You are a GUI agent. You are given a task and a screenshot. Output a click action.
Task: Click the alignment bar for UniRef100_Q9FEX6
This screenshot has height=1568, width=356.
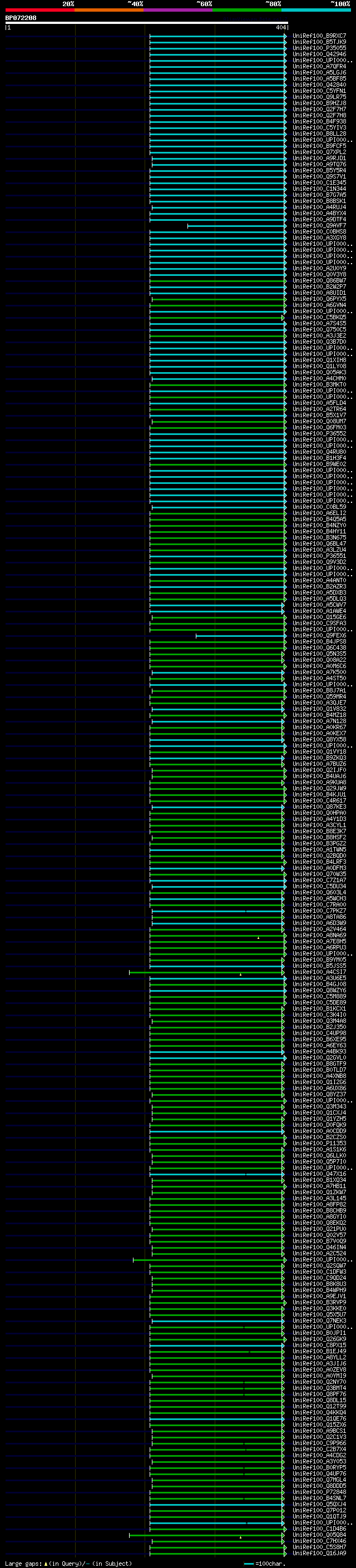pos(241,635)
